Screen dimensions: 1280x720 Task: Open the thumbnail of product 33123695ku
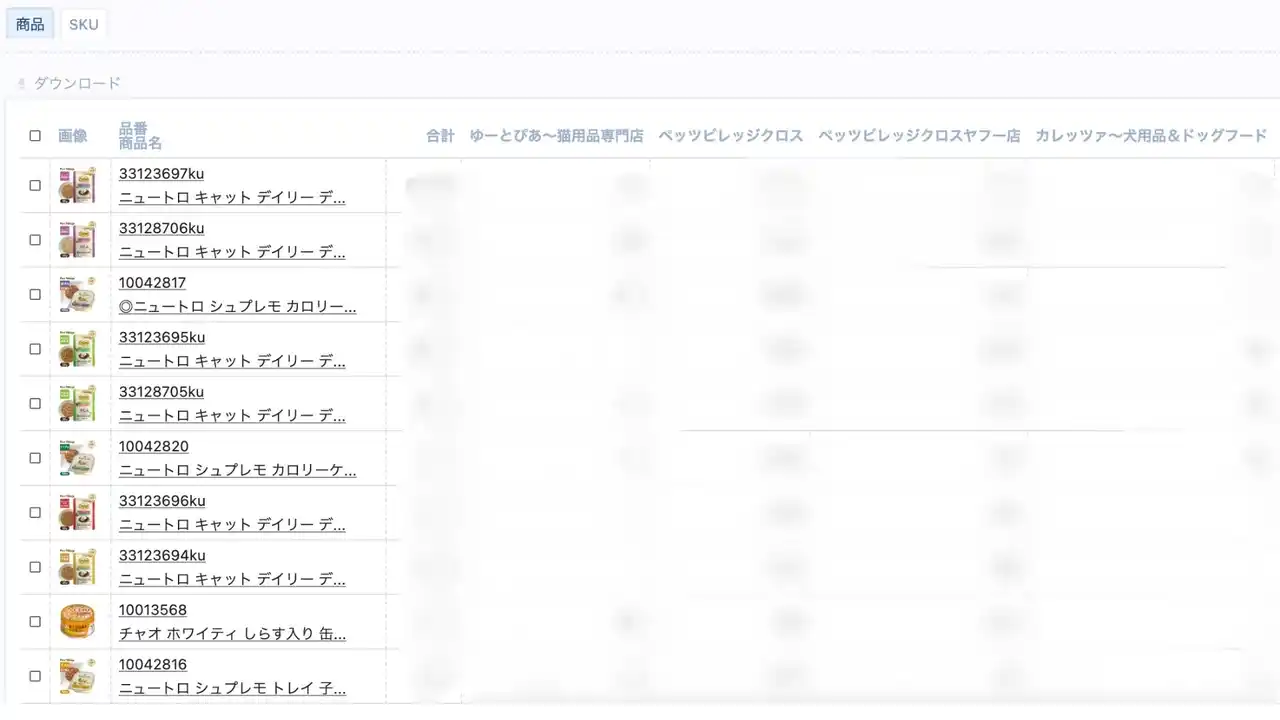[78, 349]
